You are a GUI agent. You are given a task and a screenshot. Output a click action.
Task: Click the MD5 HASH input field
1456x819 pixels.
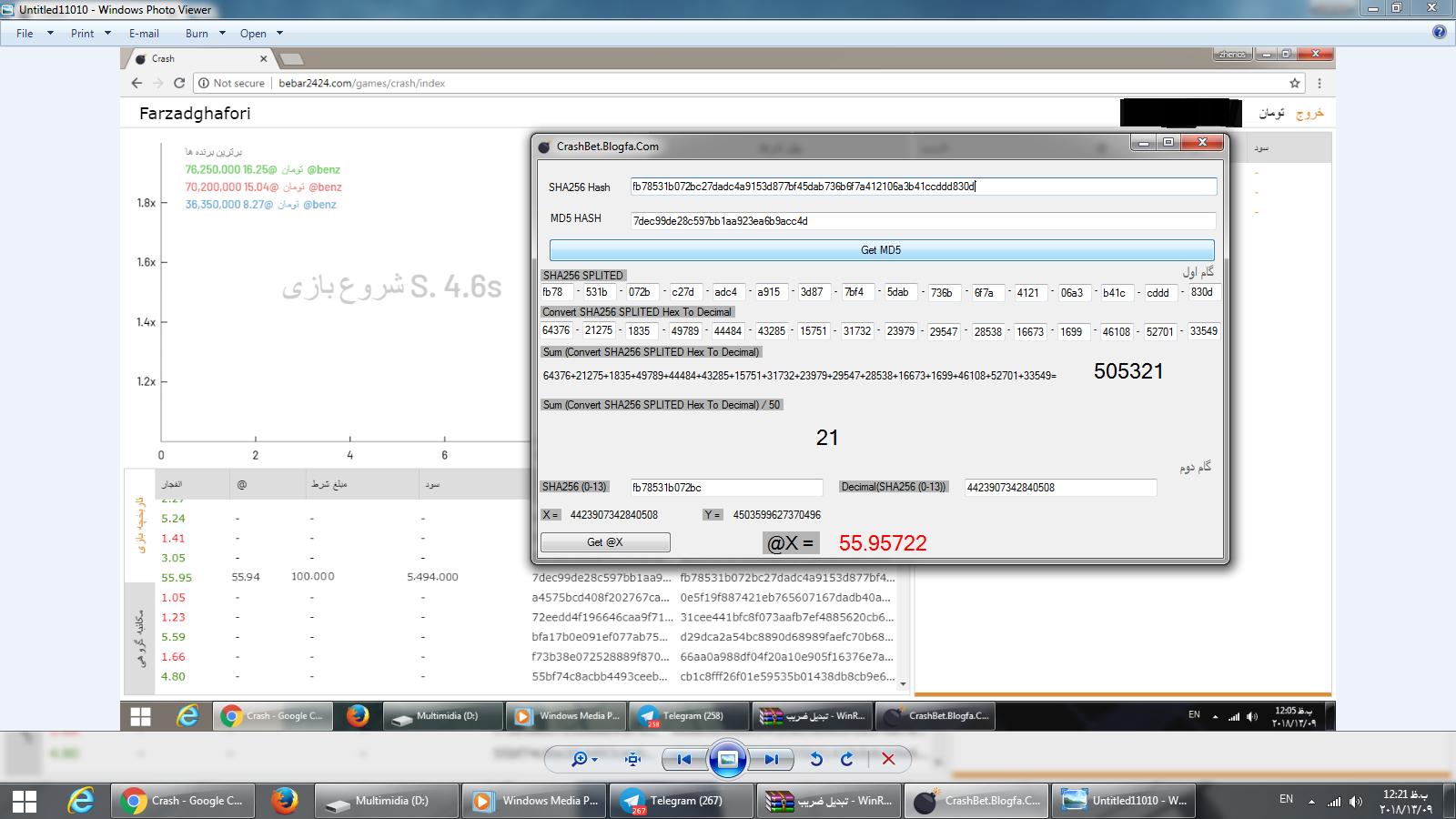tap(923, 221)
